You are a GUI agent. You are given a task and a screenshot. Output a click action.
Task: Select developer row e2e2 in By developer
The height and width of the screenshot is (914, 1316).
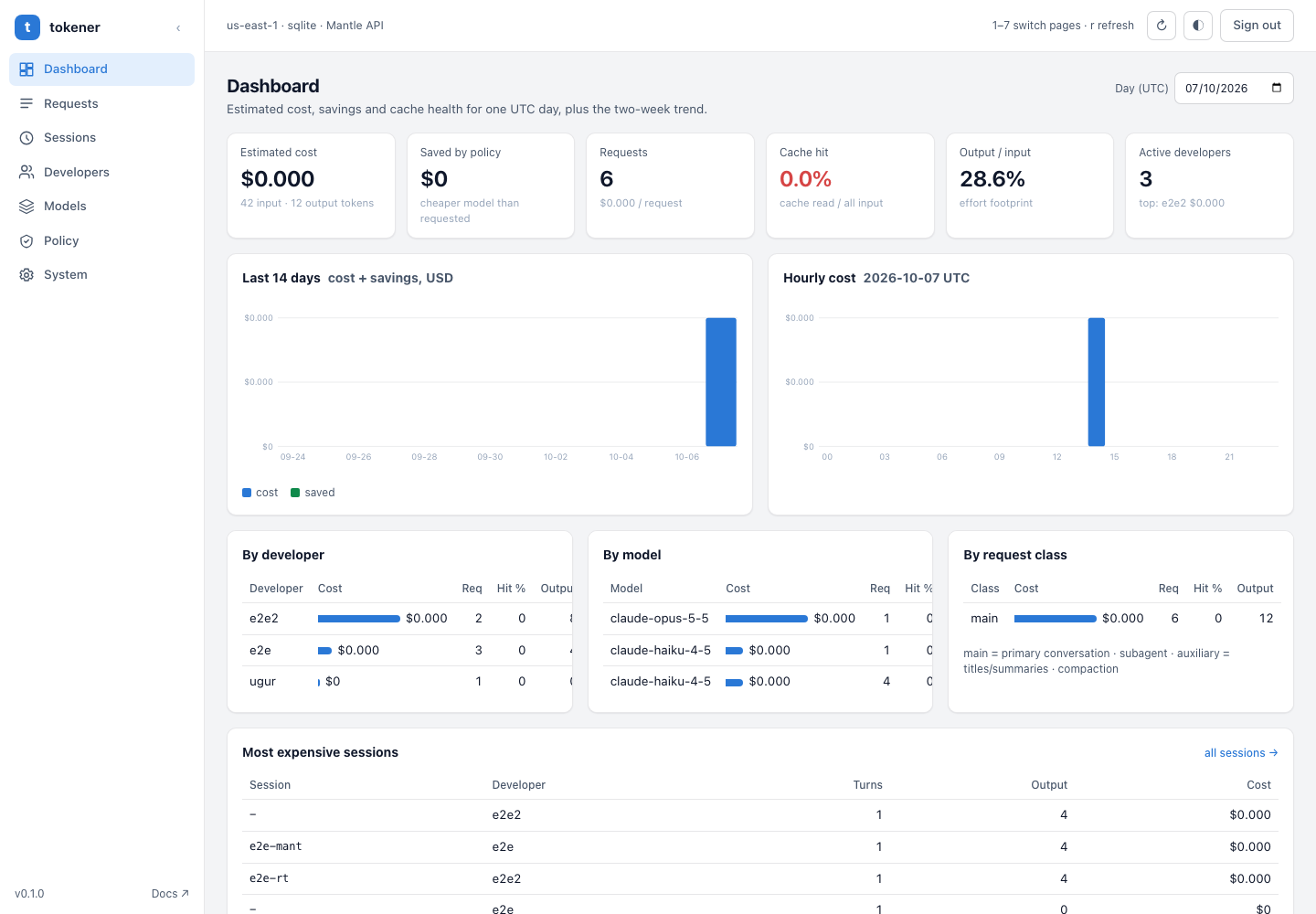click(x=407, y=619)
